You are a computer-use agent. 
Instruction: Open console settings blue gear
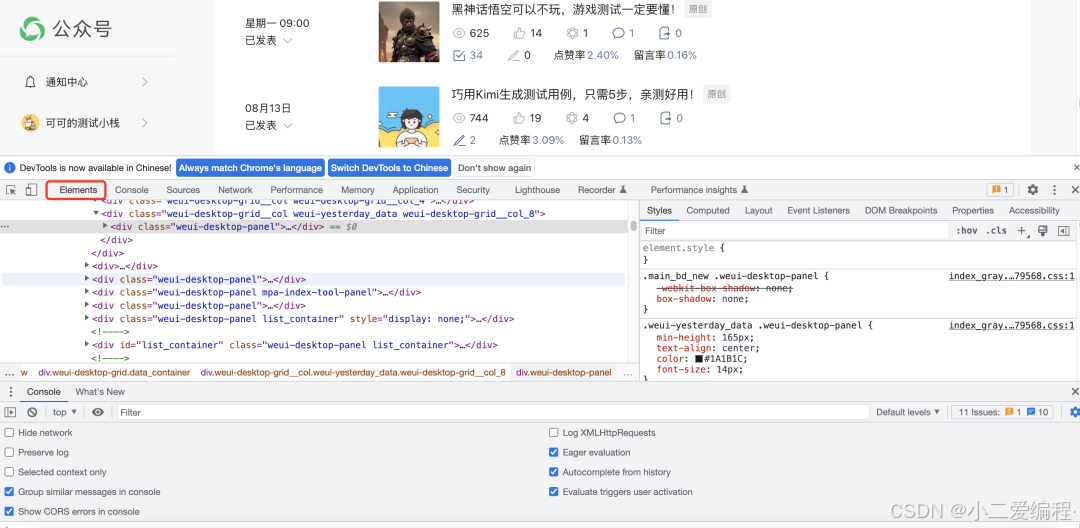point(1074,412)
